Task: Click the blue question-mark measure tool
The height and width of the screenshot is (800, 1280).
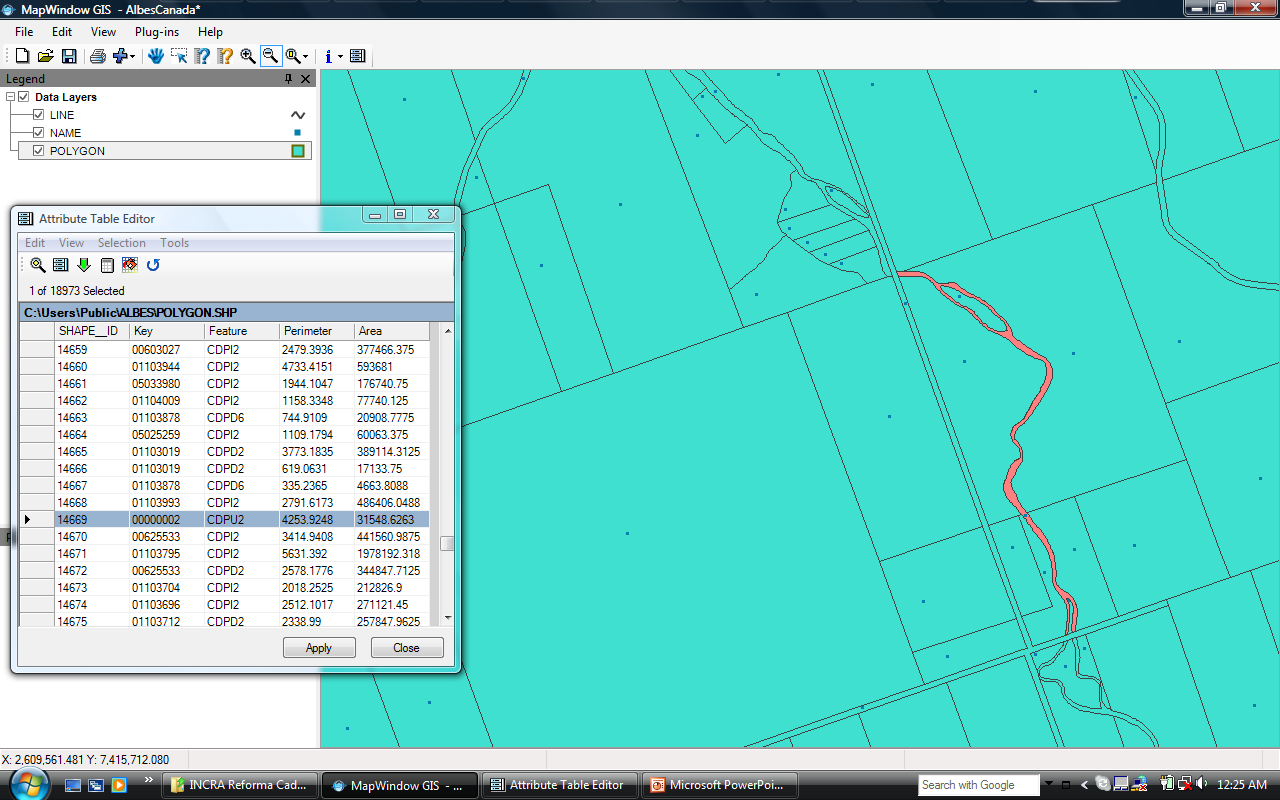Action: point(202,56)
